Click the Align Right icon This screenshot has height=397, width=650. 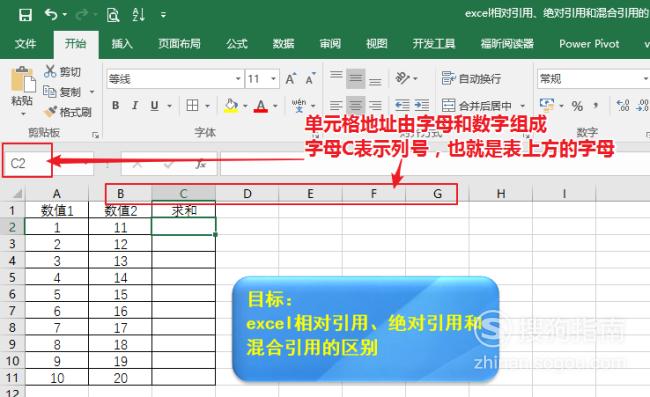(375, 105)
